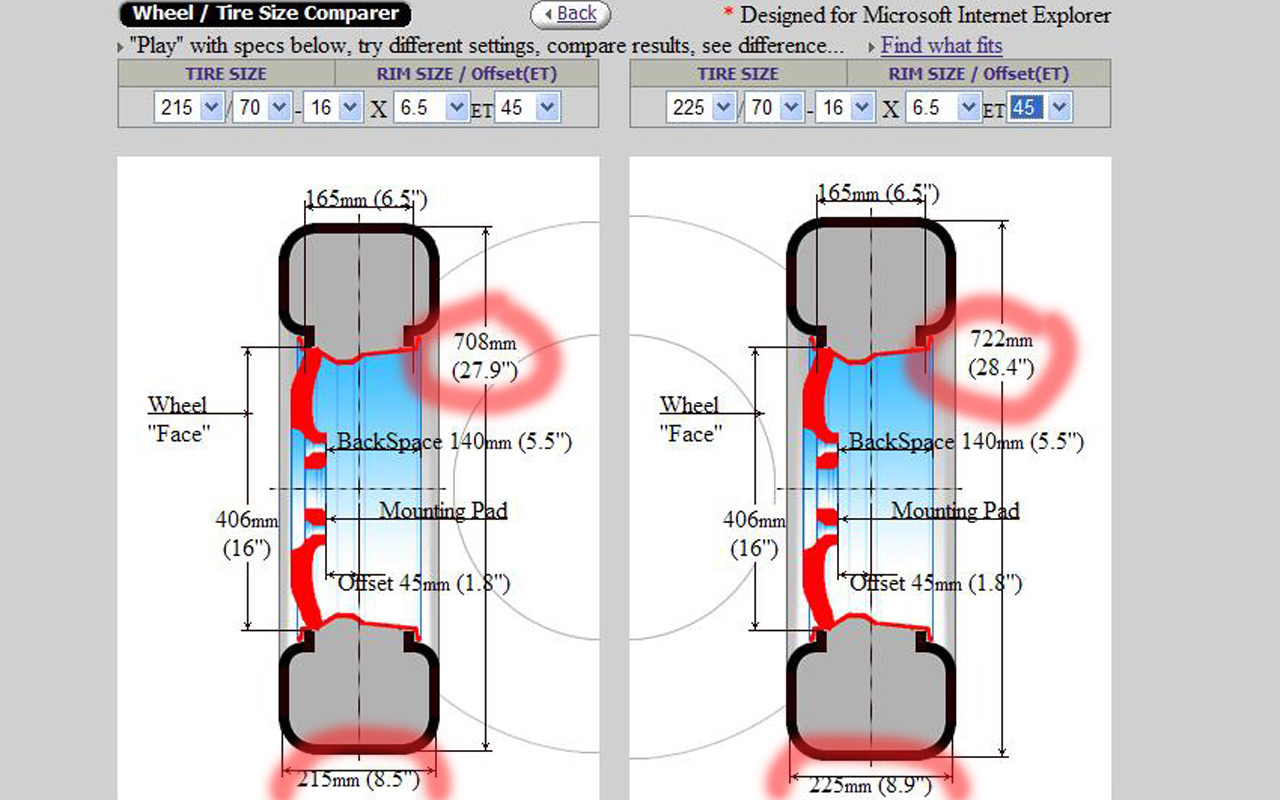1280x800 pixels.
Task: Click the right wheel diagram's 722mm diameter label
Action: pyautogui.click(x=1001, y=354)
